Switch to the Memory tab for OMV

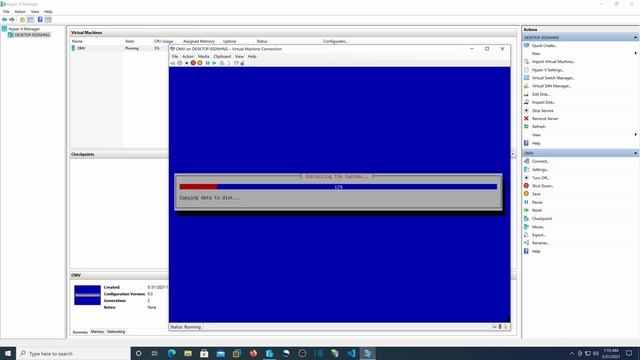pyautogui.click(x=97, y=332)
